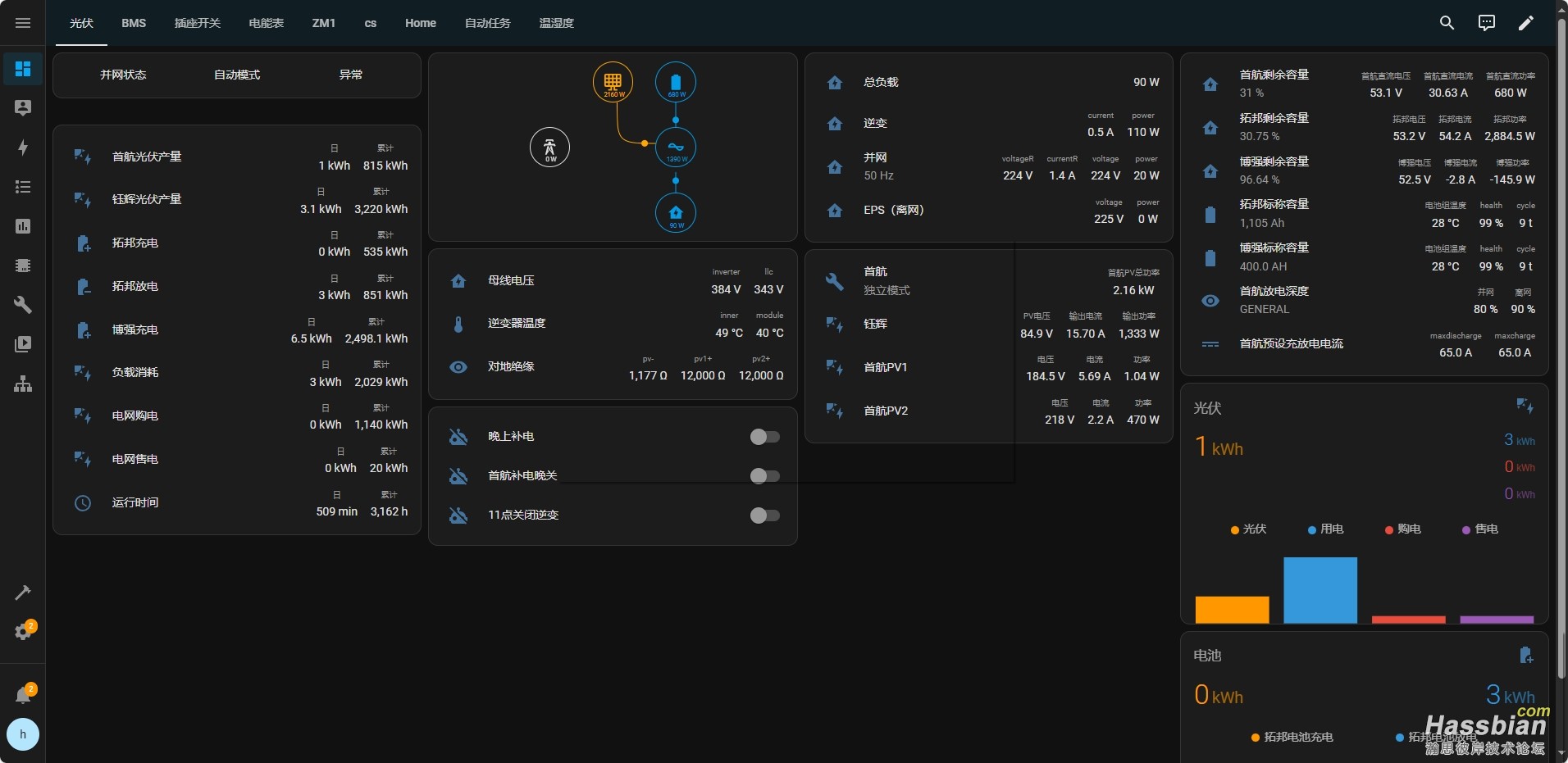
Task: Enable the 晚上补电 switch
Action: 764,437
